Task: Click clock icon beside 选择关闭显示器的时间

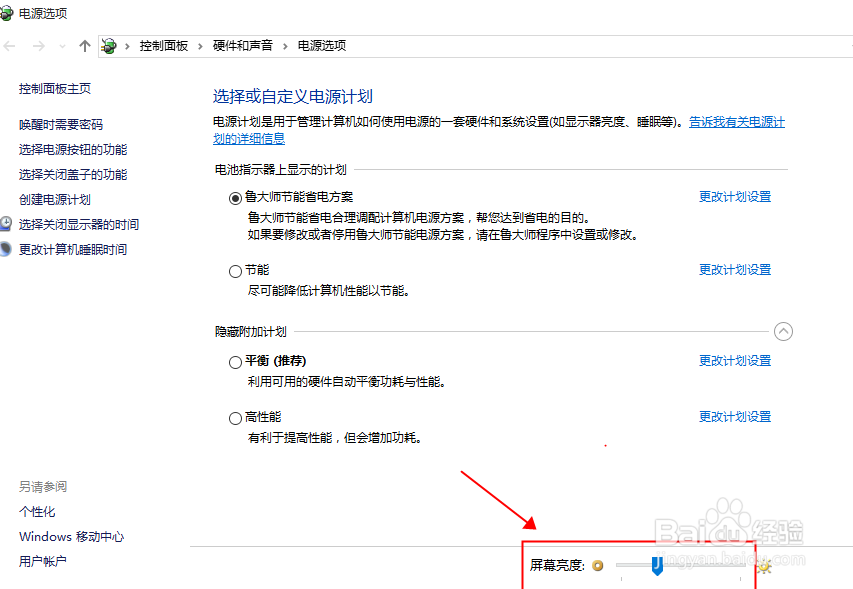Action: pos(5,224)
